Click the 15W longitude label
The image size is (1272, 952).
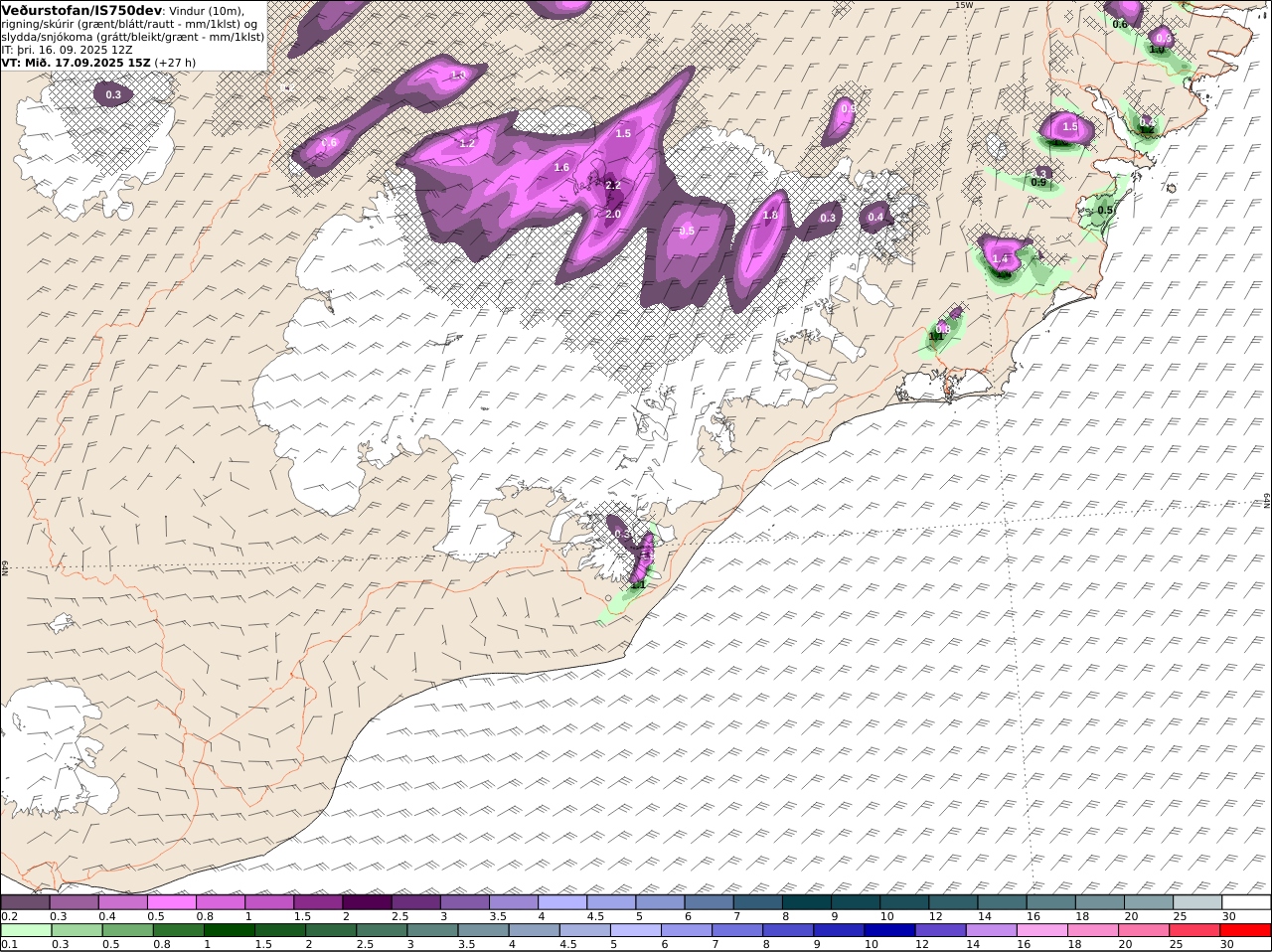[964, 5]
